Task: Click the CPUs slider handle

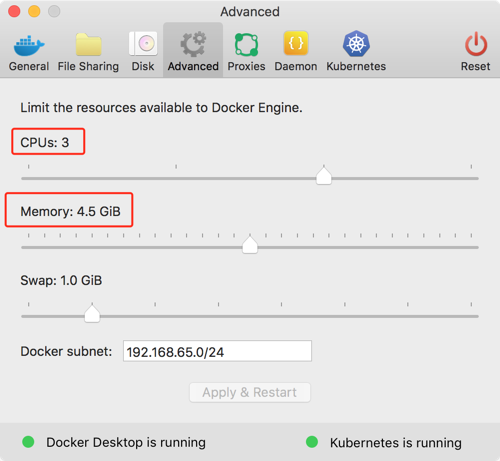Action: pyautogui.click(x=324, y=175)
